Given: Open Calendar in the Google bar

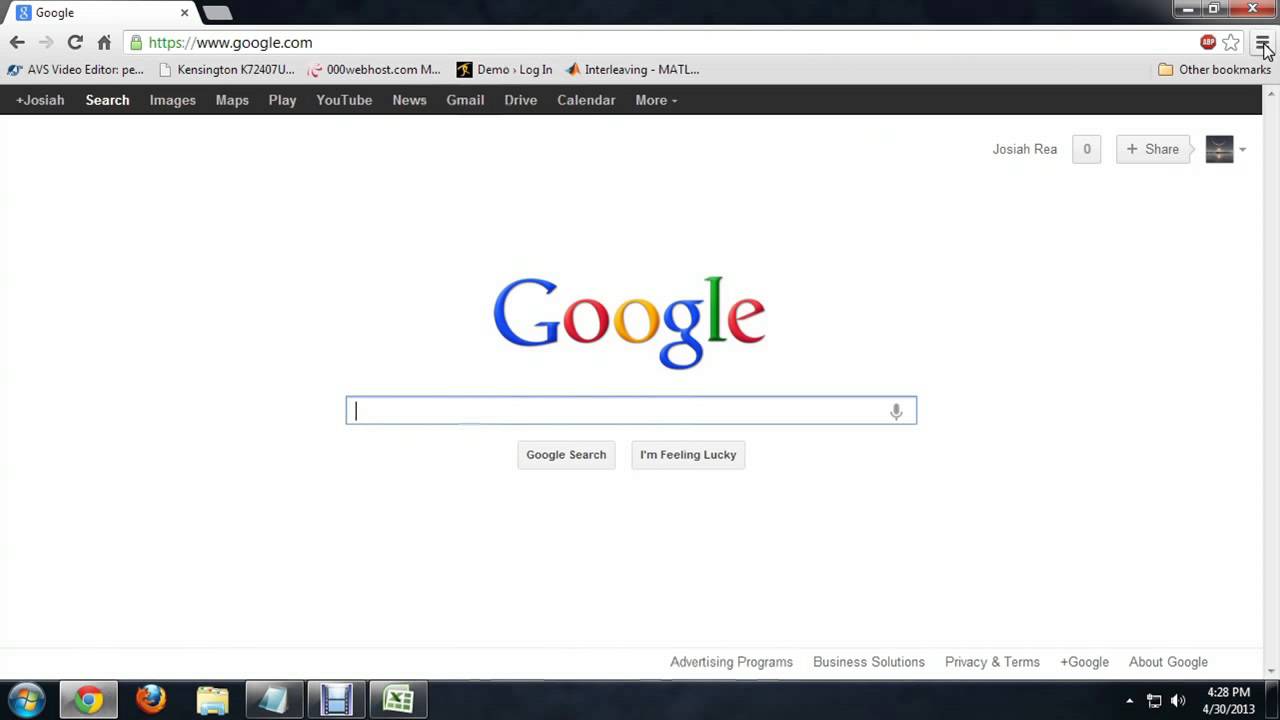Looking at the screenshot, I should (586, 100).
